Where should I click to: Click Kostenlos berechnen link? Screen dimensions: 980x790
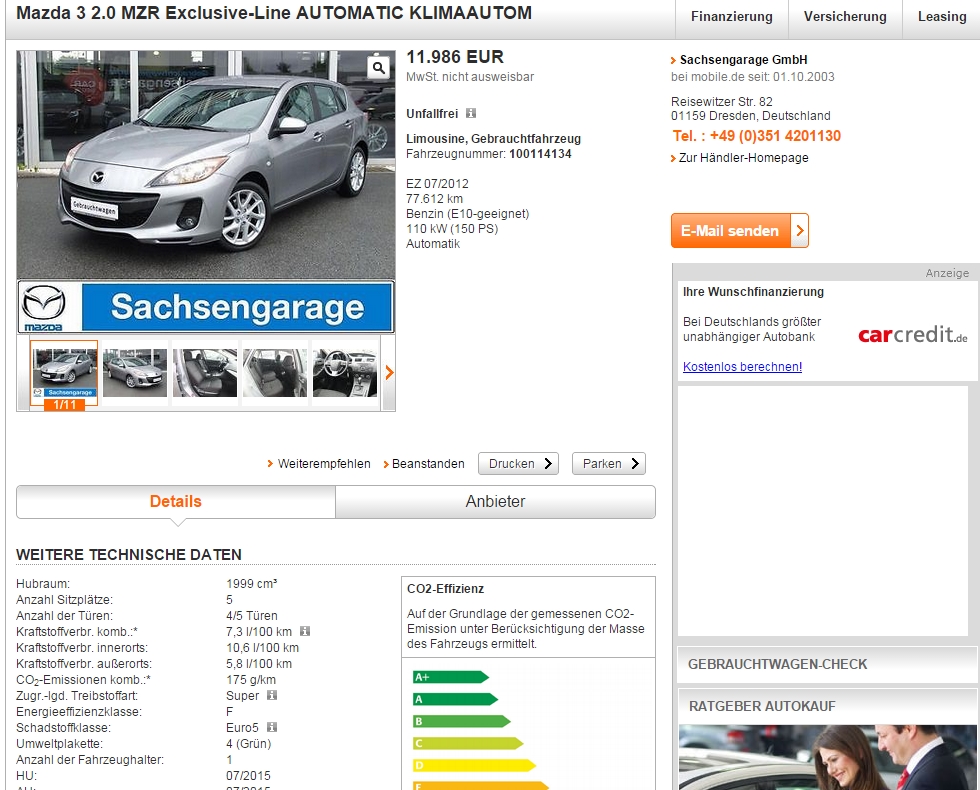742,367
